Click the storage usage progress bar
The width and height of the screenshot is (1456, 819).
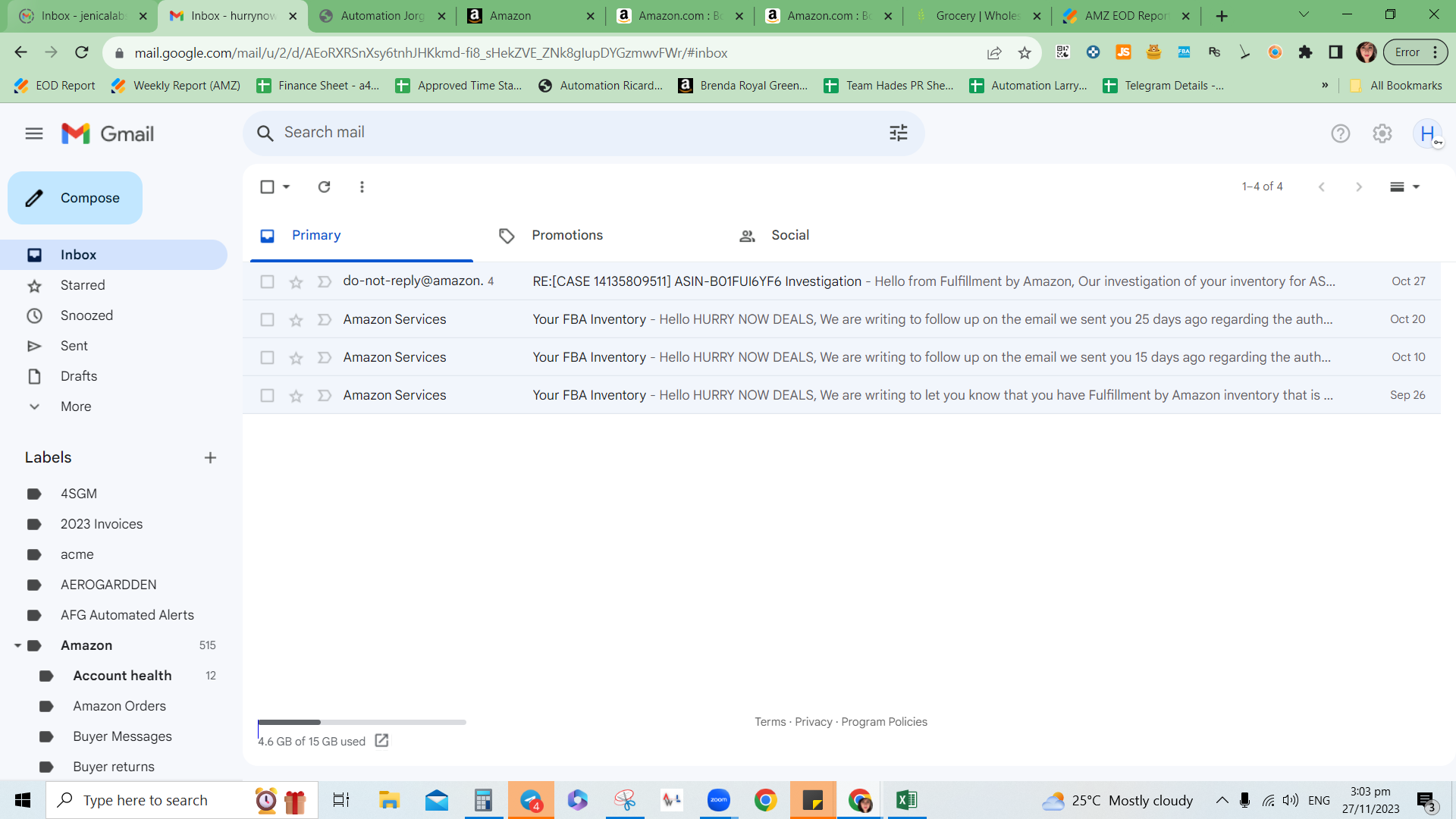[362, 722]
